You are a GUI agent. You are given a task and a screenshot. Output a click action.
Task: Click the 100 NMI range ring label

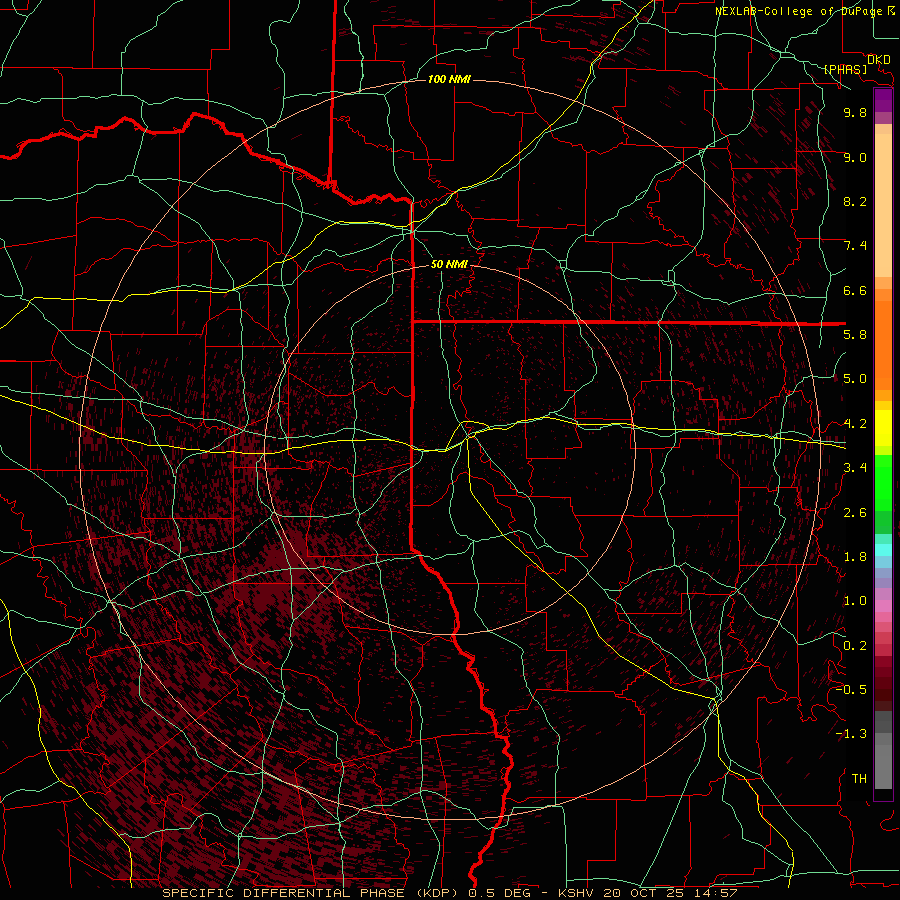(x=449, y=79)
